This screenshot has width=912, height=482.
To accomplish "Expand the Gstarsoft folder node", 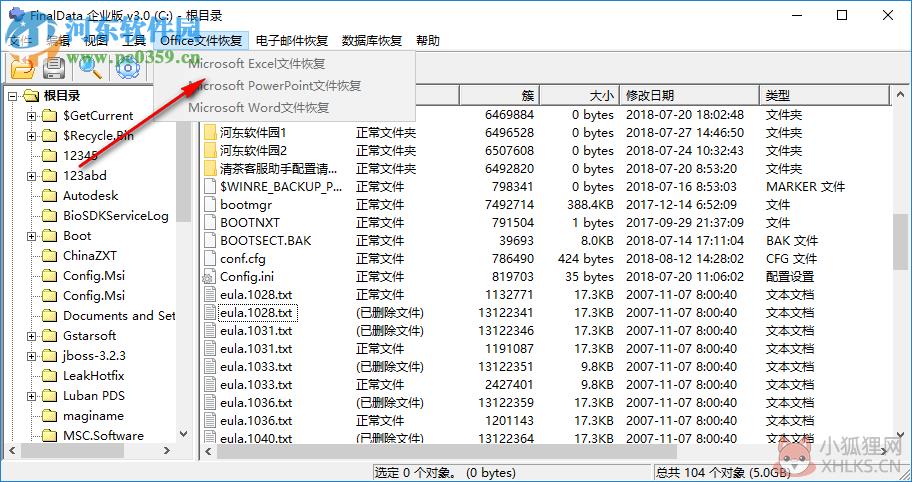I will click(31, 336).
